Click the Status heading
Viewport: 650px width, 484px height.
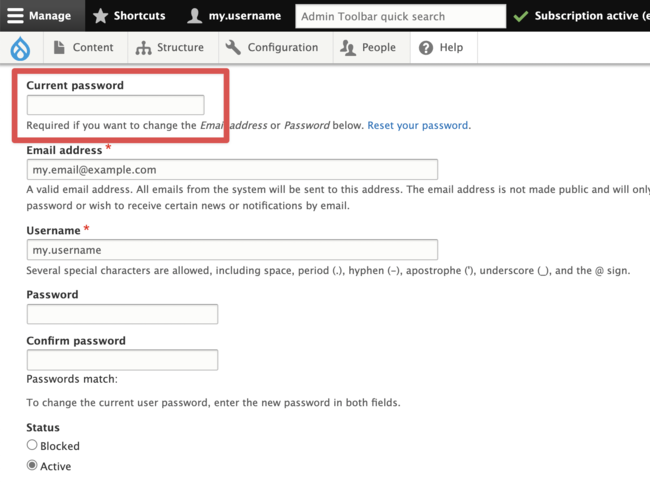(x=43, y=427)
